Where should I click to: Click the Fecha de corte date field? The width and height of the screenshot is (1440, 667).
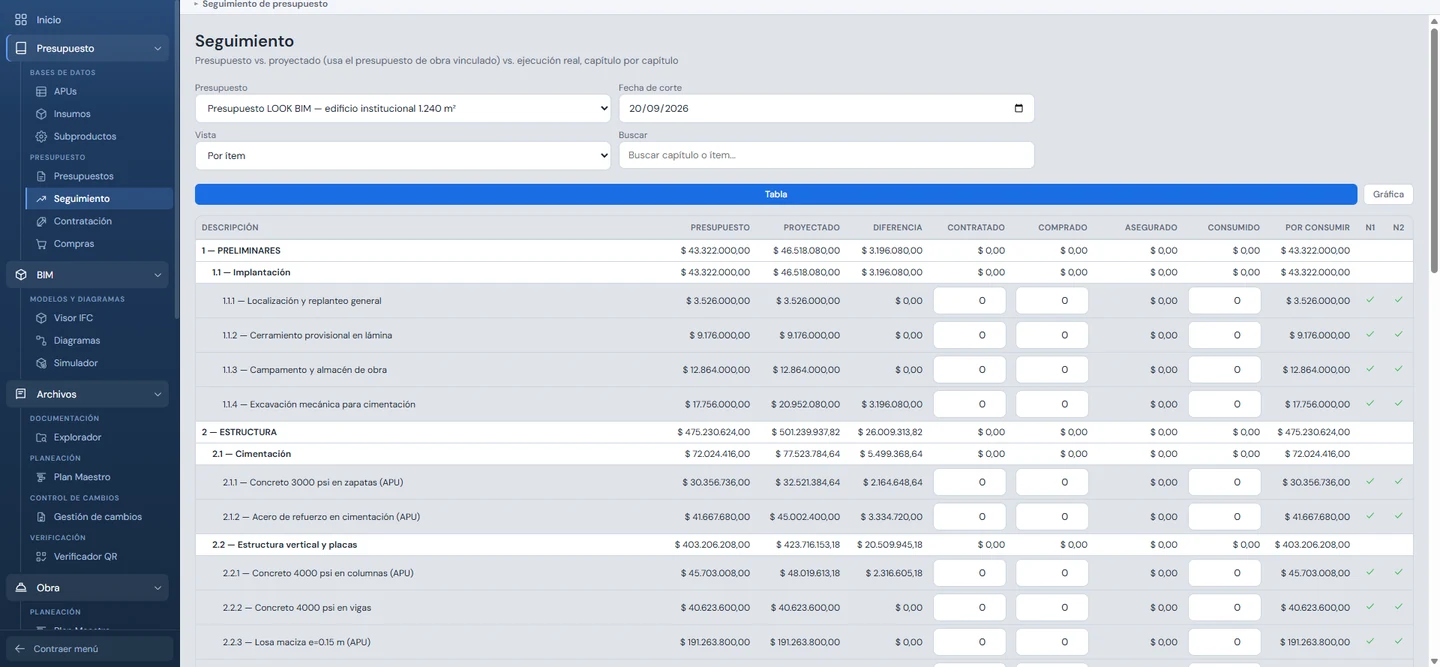click(x=826, y=108)
